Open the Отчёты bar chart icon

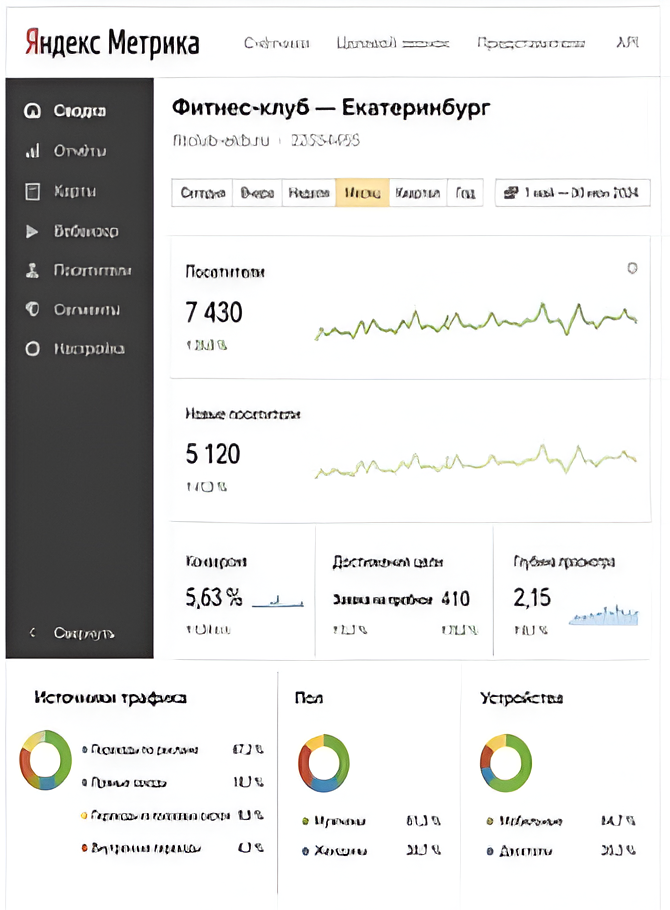pos(32,151)
